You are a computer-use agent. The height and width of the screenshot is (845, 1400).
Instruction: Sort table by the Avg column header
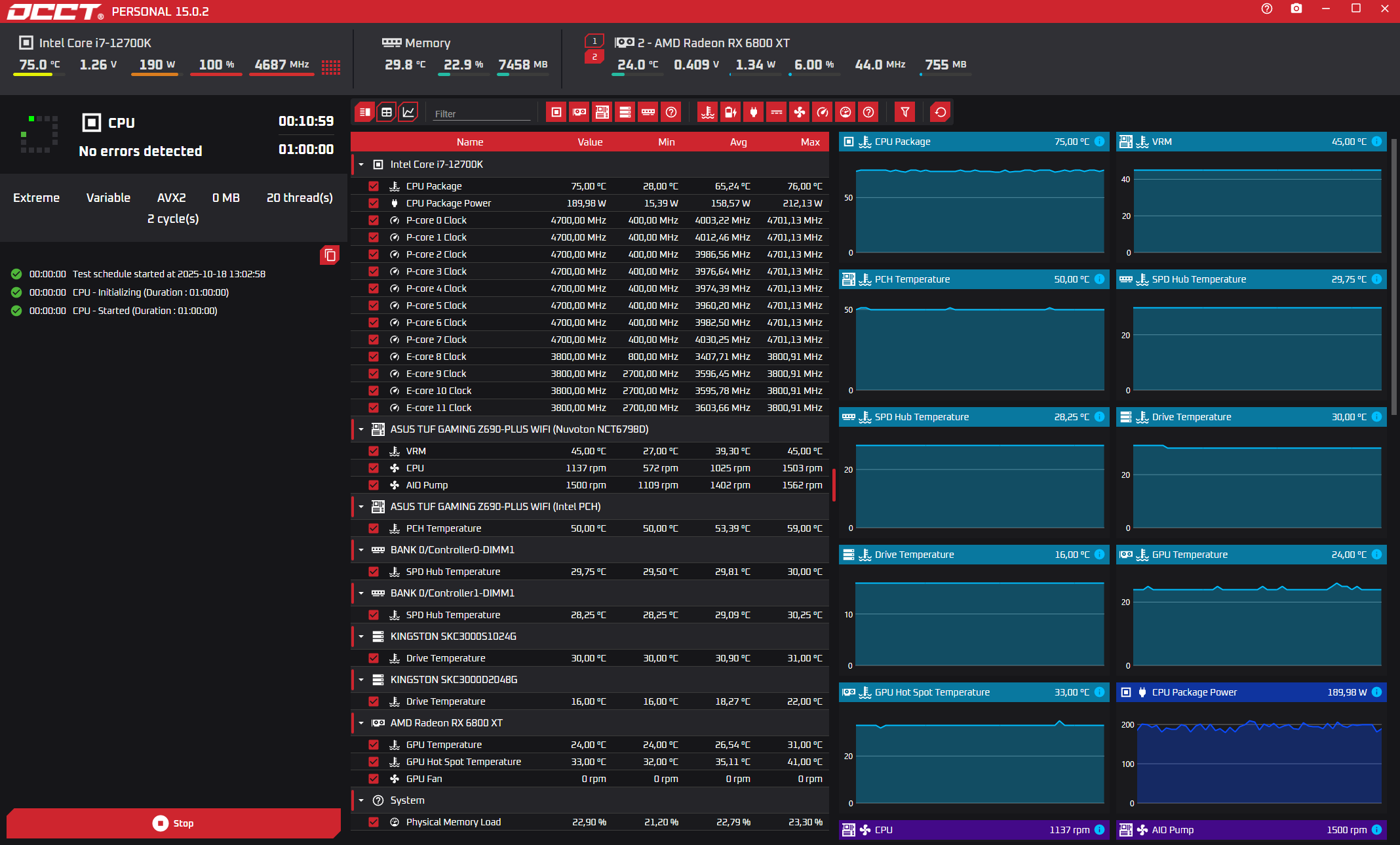[738, 142]
